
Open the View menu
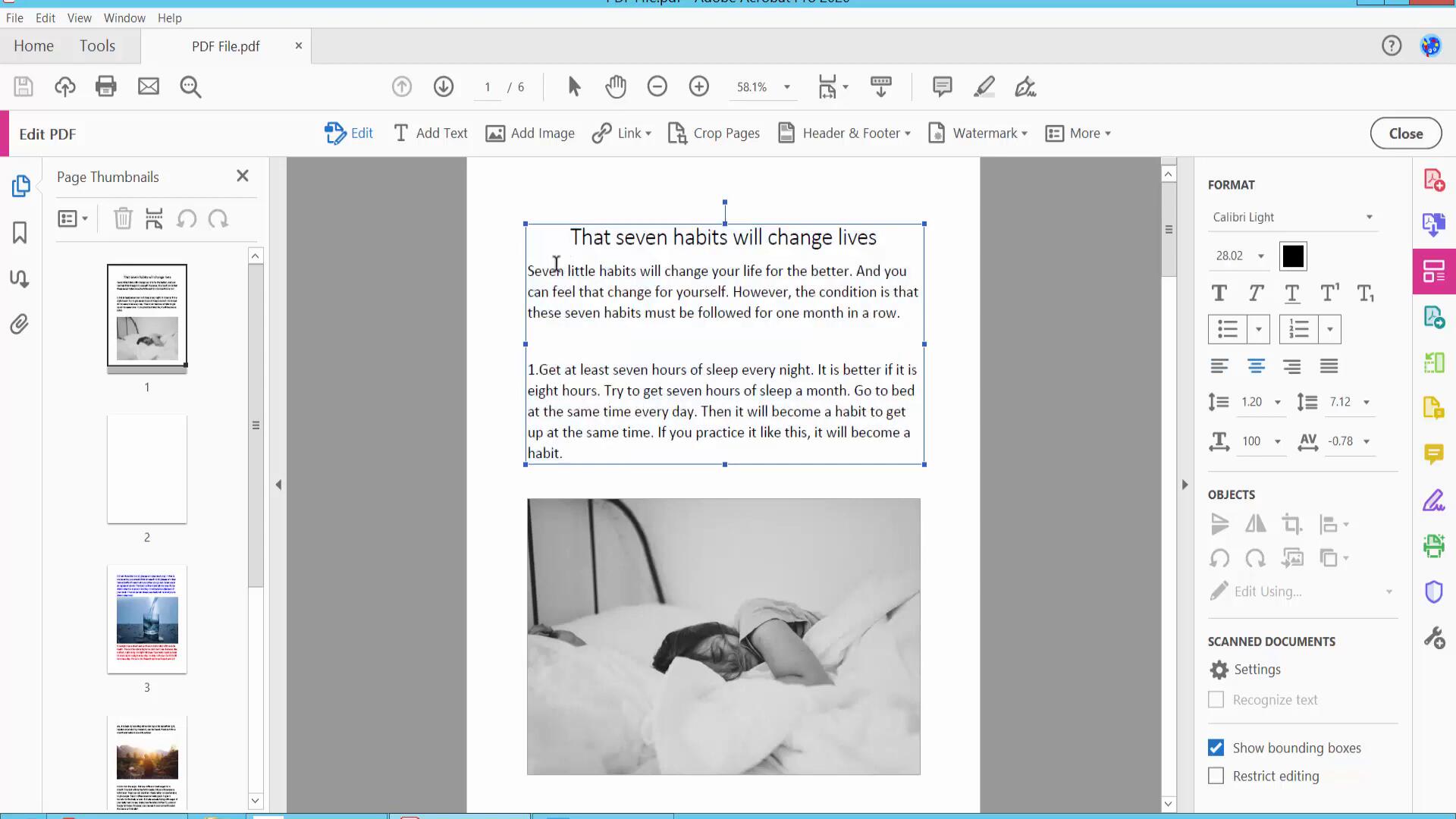79,17
